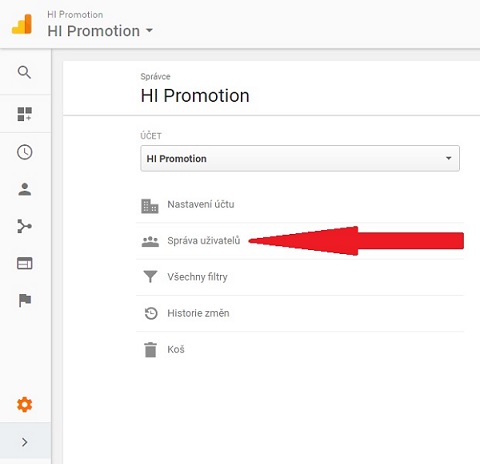This screenshot has height=464, width=480.
Task: Open the Acquisition branching arrows icon
Action: 24,226
